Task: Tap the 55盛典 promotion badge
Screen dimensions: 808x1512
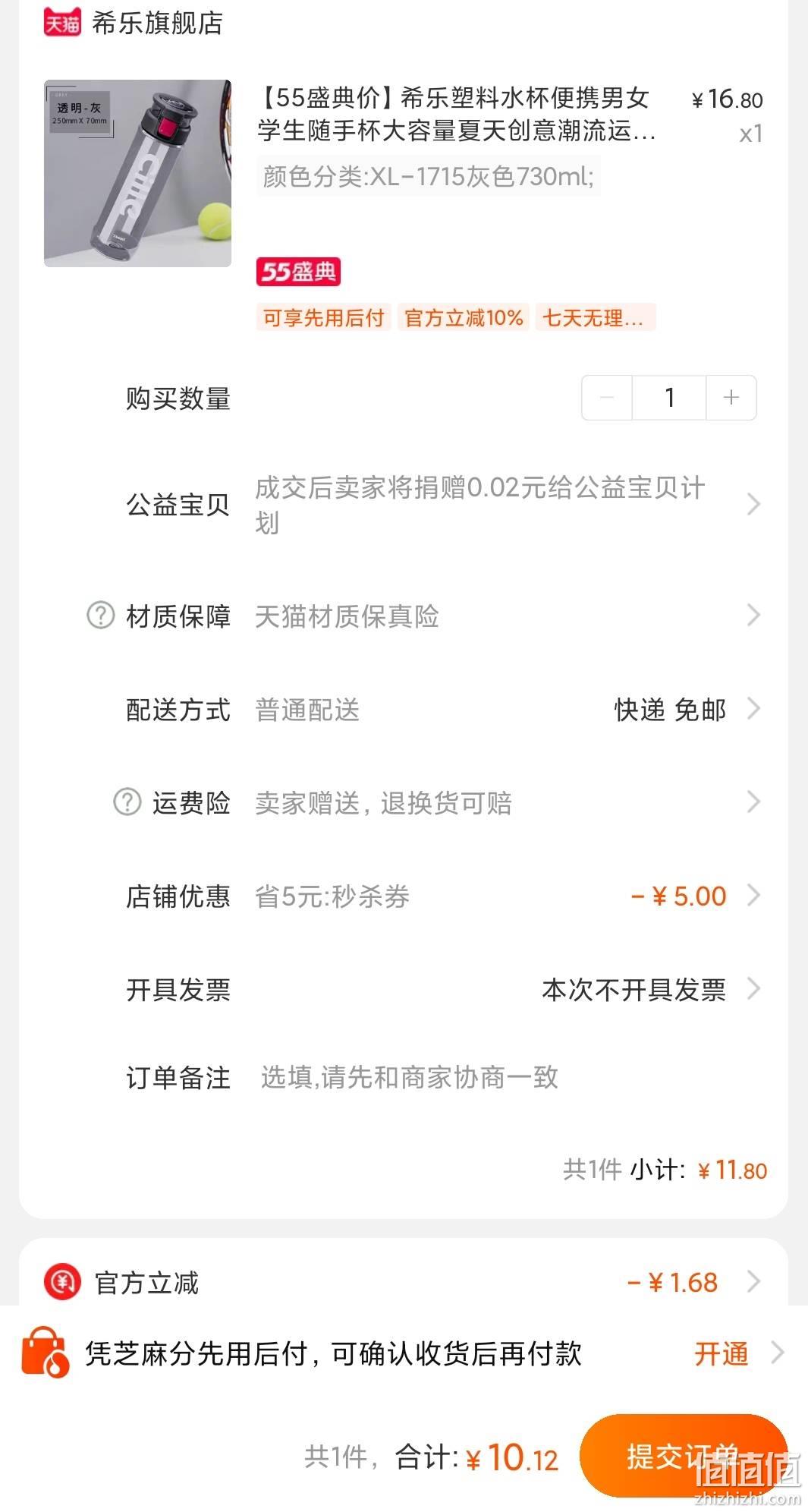Action: click(x=298, y=272)
